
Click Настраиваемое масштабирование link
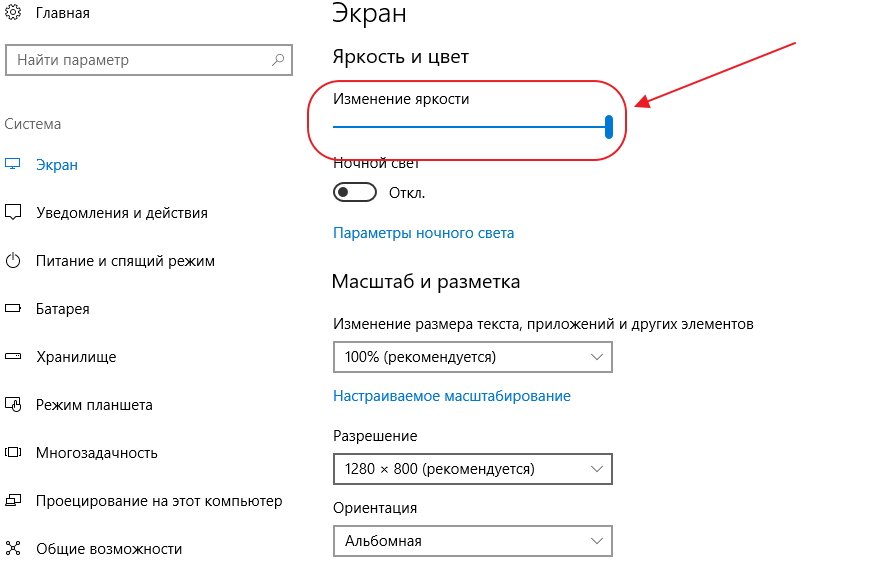coord(451,396)
